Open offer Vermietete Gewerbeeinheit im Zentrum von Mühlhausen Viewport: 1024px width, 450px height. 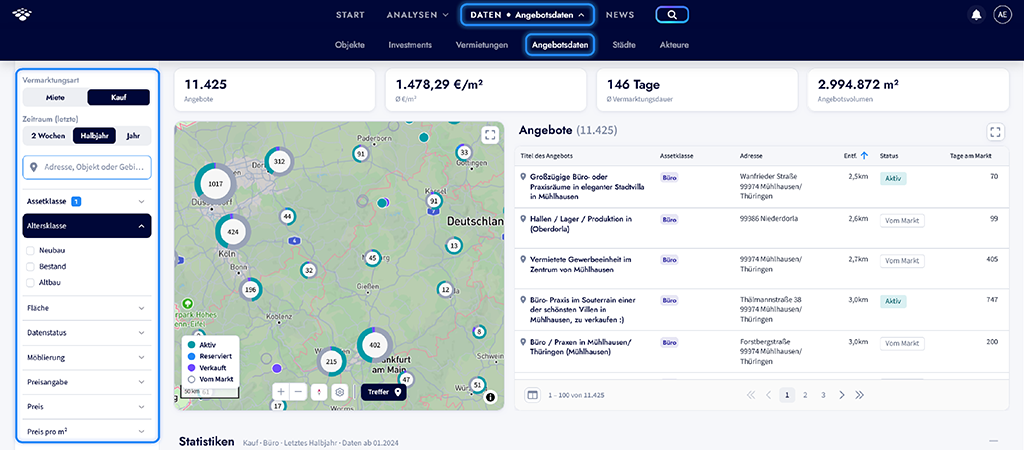tap(580, 263)
